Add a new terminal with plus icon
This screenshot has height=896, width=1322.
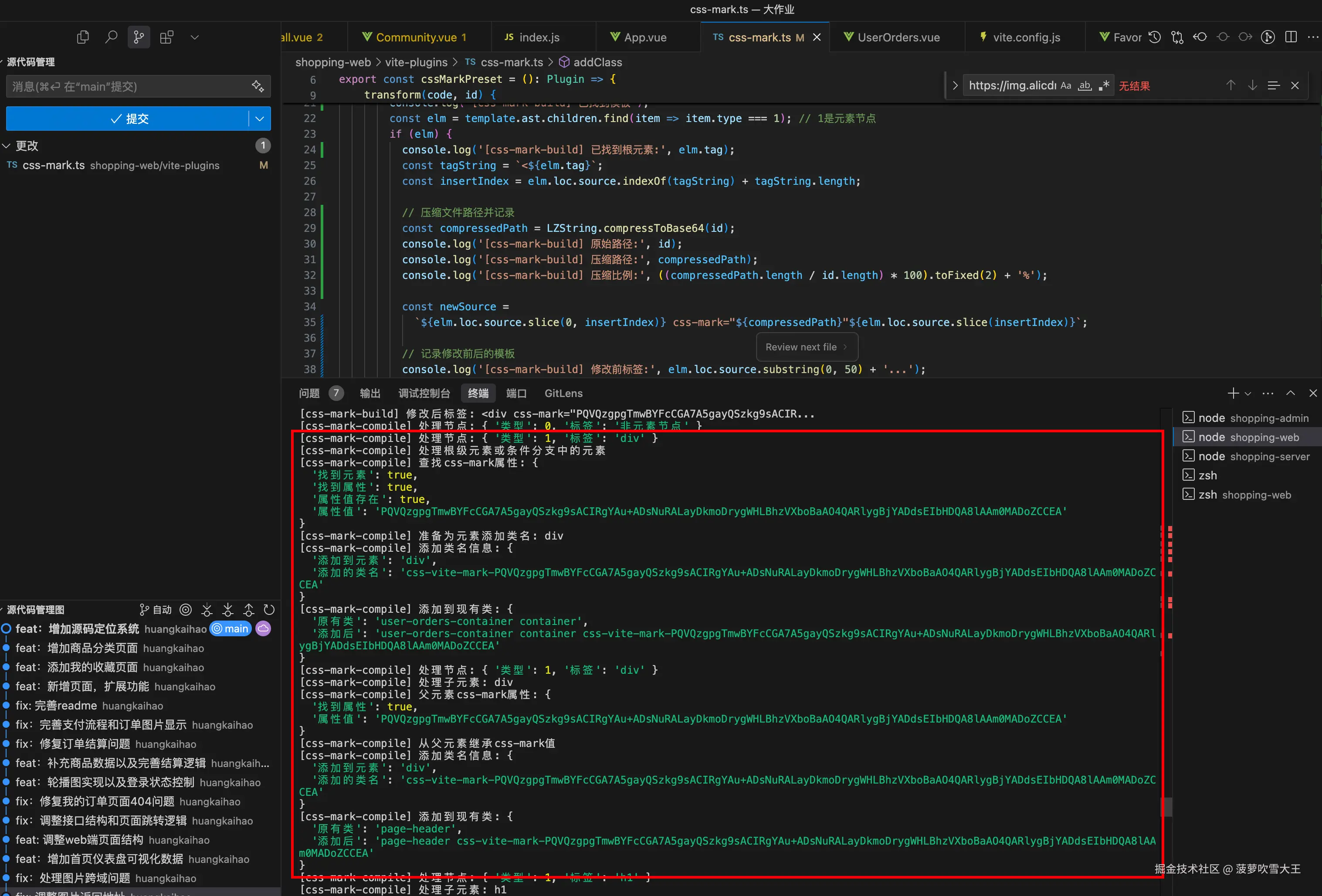(x=1233, y=393)
